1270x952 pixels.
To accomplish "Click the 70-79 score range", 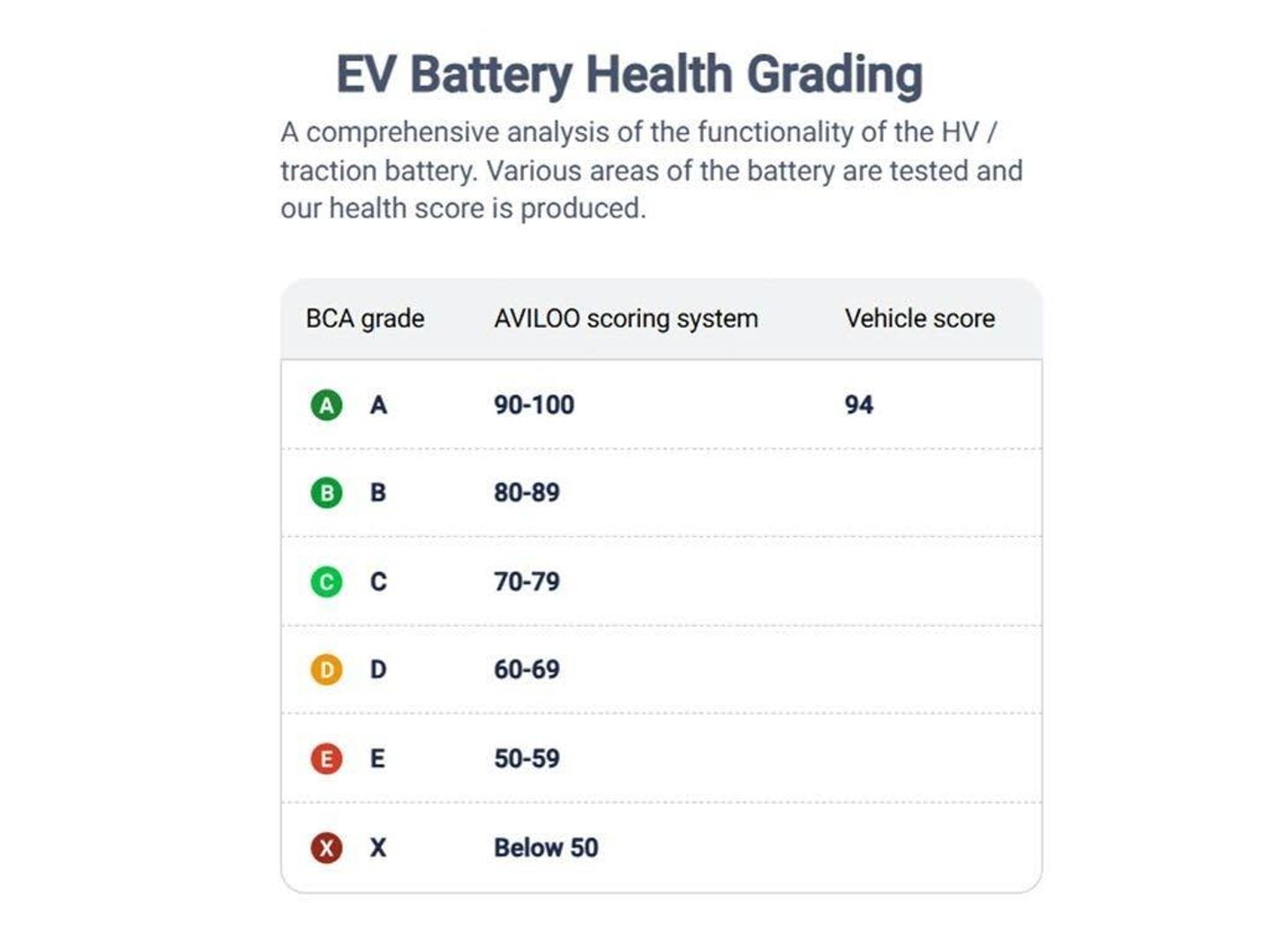I will tap(527, 582).
